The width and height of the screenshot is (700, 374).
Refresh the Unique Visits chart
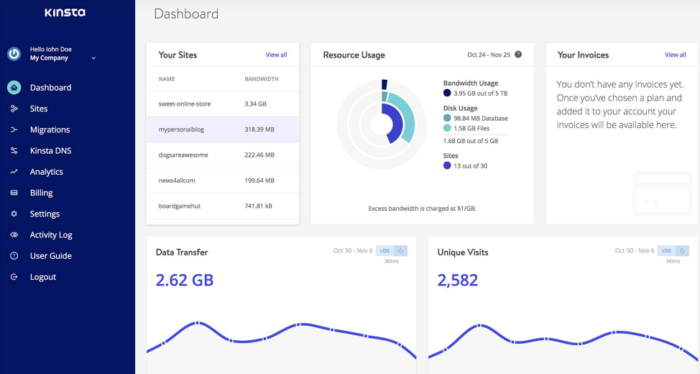coord(682,251)
